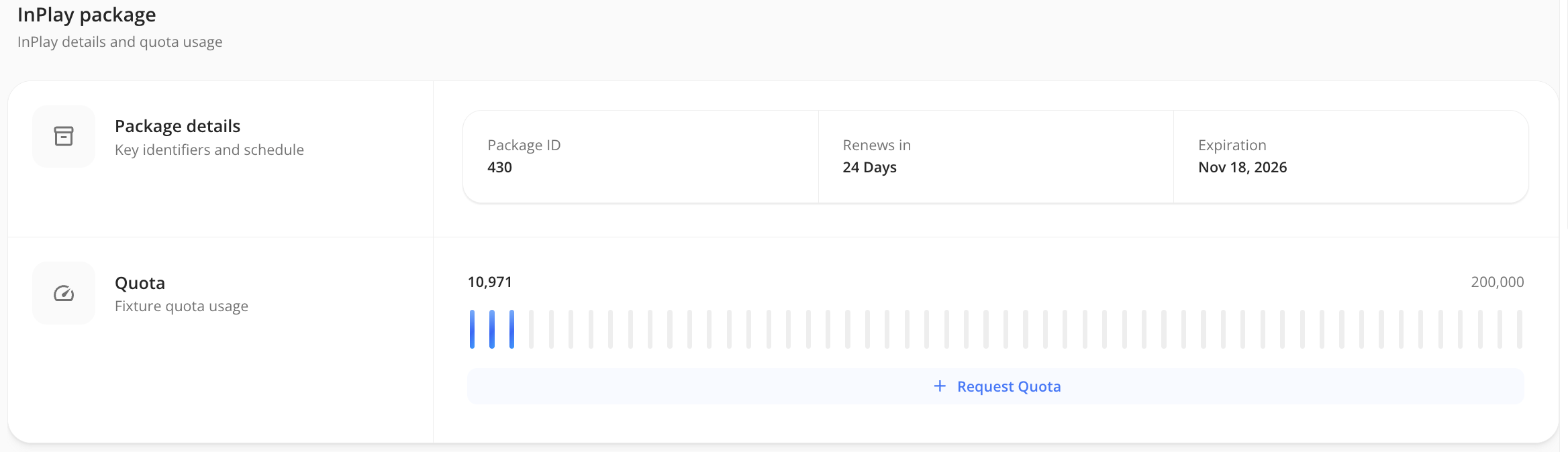Click Key identifiers and schedule subtitle
Image resolution: width=1568 pixels, height=452 pixels.
pos(209,150)
